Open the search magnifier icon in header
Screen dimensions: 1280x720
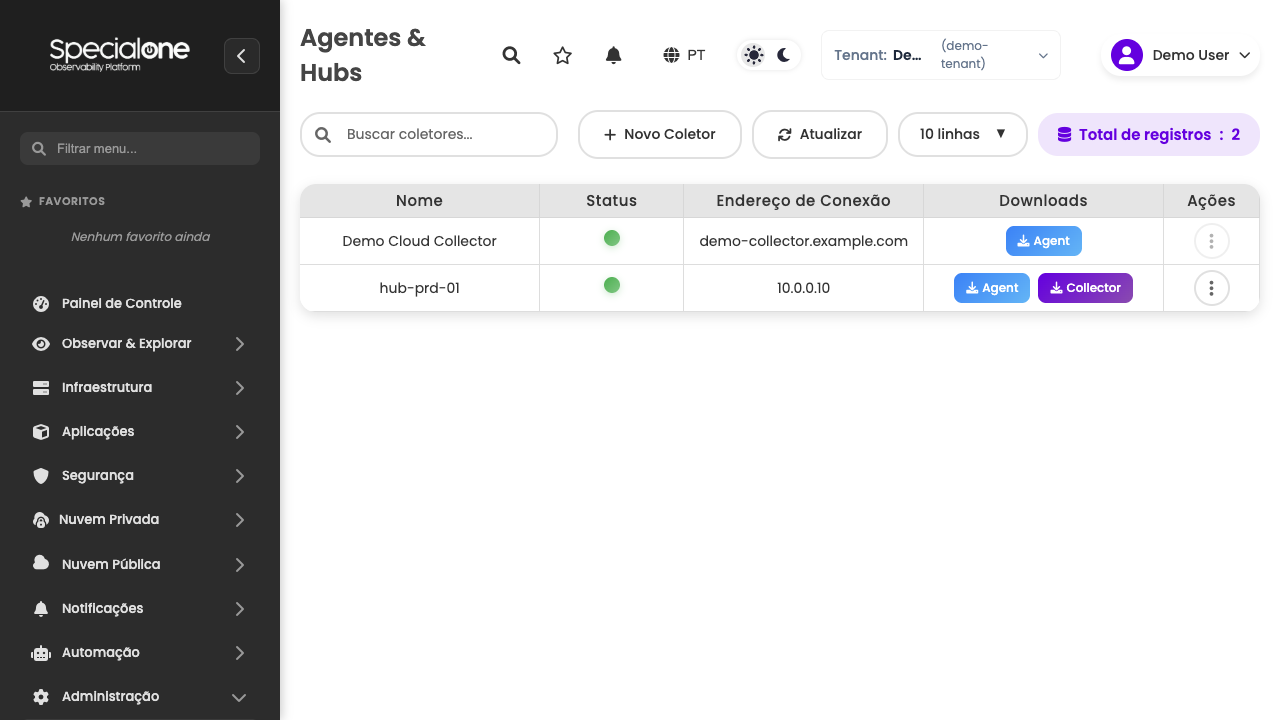click(x=511, y=55)
